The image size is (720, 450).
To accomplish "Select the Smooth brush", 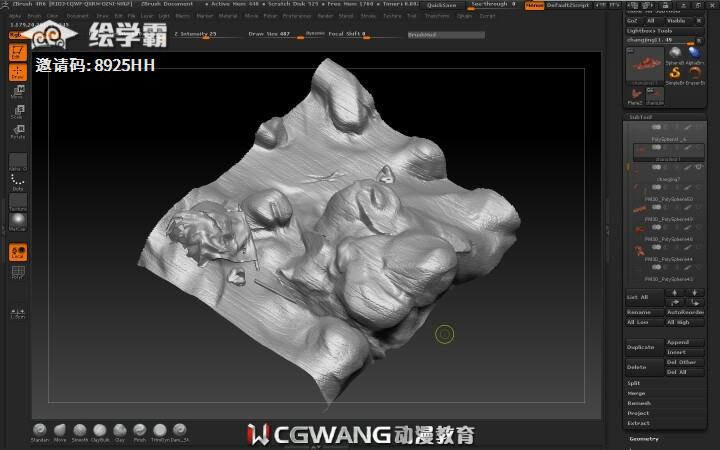I will click(80, 433).
